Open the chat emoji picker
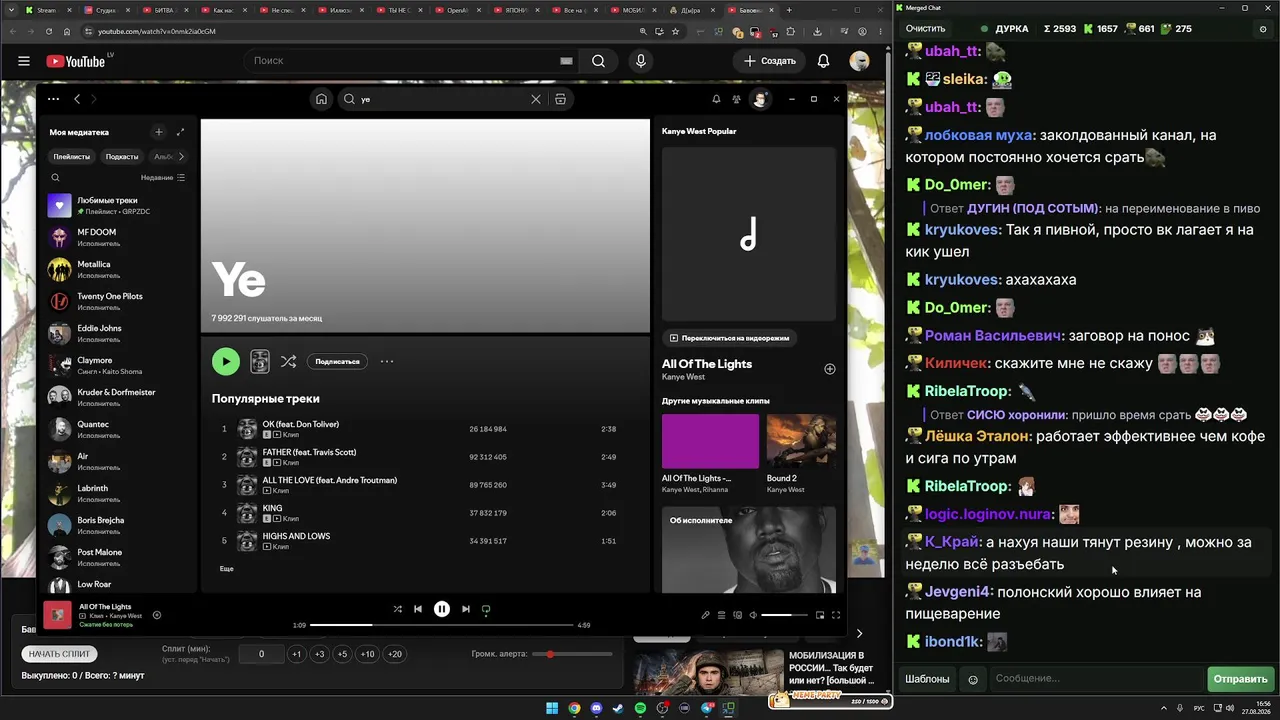 coord(973,680)
